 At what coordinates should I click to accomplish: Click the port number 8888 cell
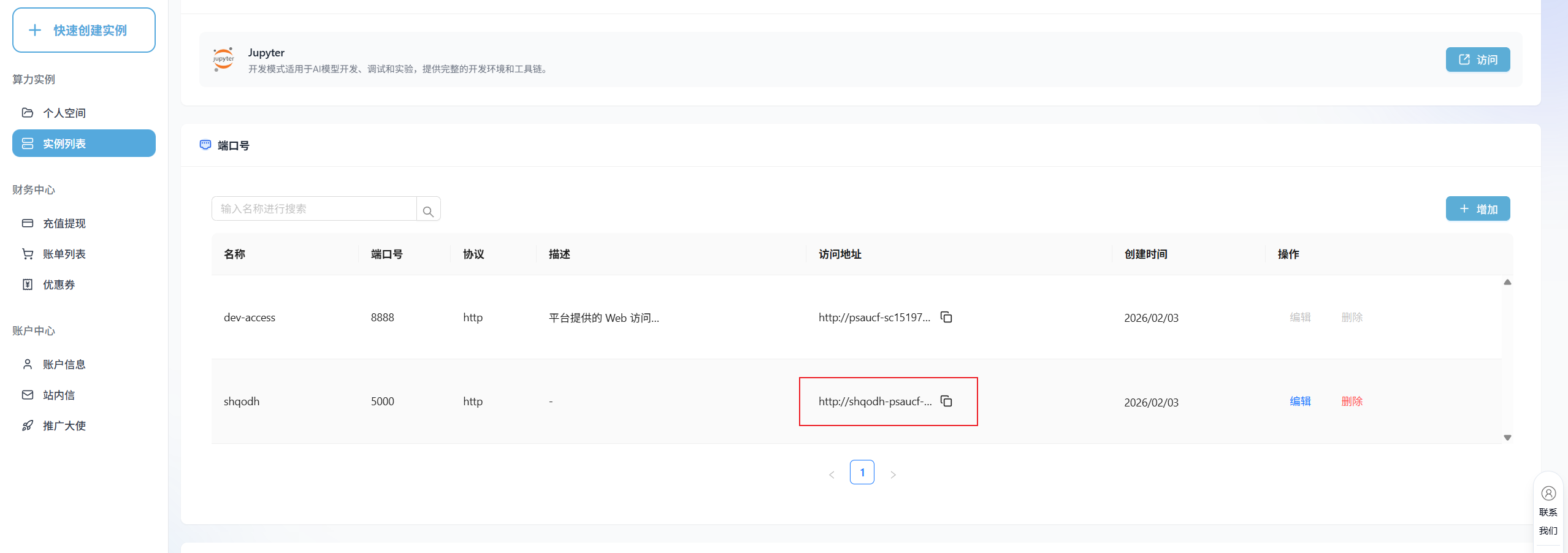[383, 318]
